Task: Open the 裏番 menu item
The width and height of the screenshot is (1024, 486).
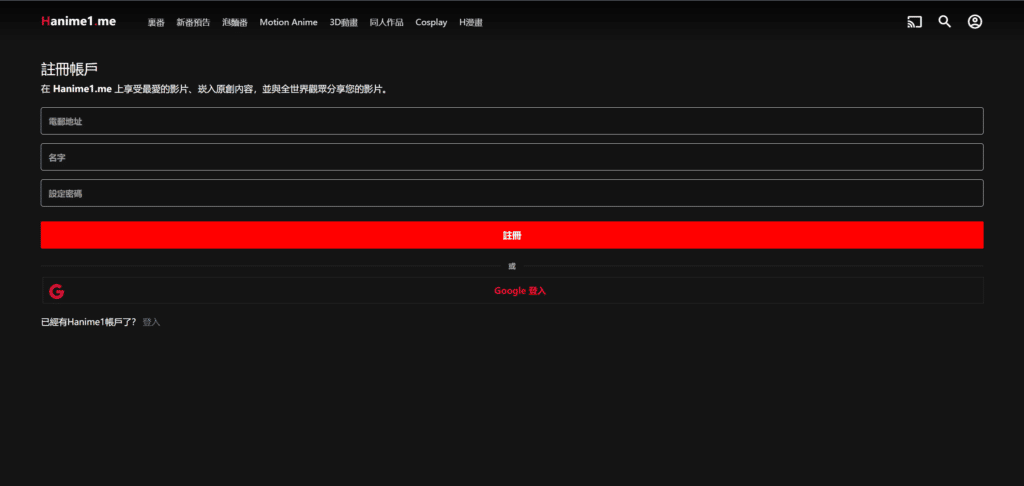Action: tap(156, 23)
